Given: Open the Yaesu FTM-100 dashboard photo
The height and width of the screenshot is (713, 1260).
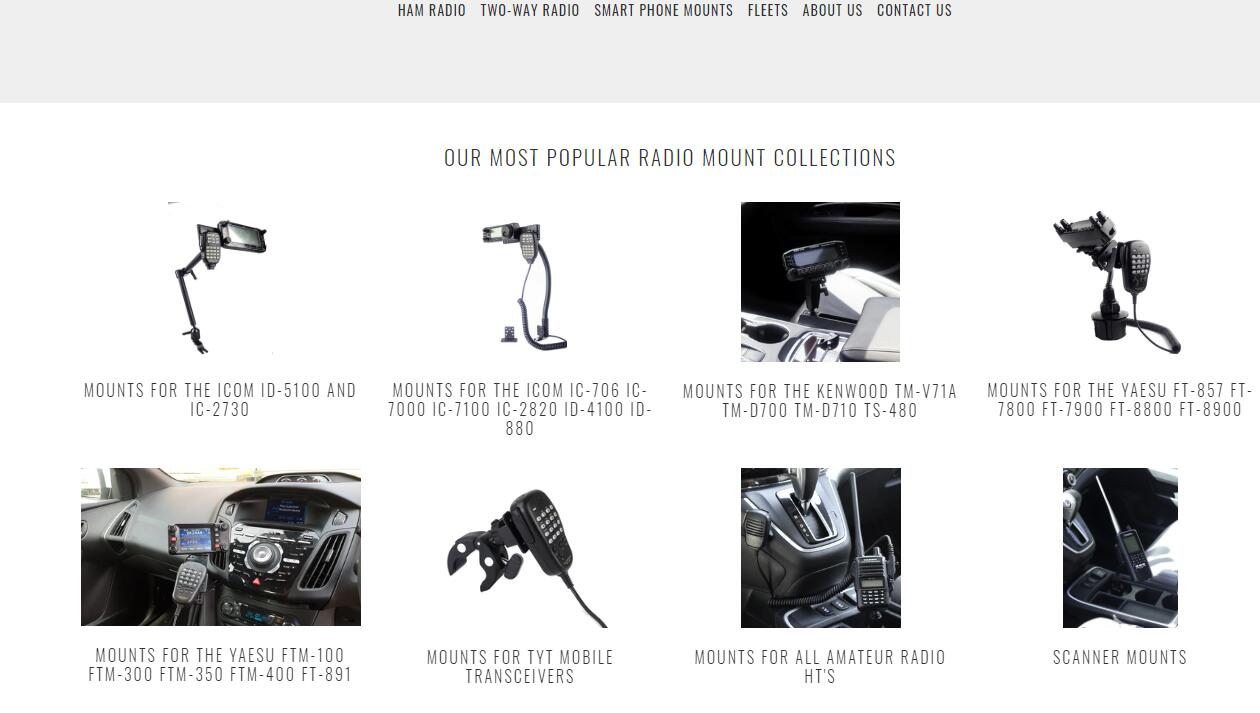Looking at the screenshot, I should pos(221,547).
